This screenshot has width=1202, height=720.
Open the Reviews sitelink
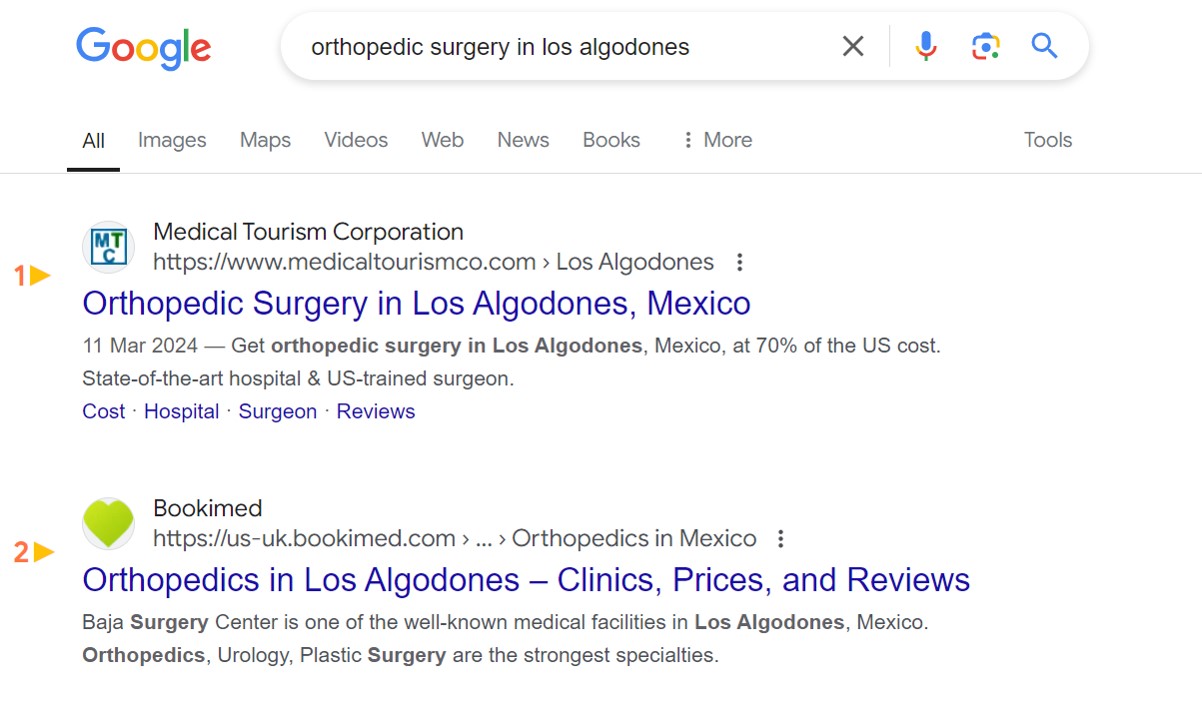click(x=375, y=411)
